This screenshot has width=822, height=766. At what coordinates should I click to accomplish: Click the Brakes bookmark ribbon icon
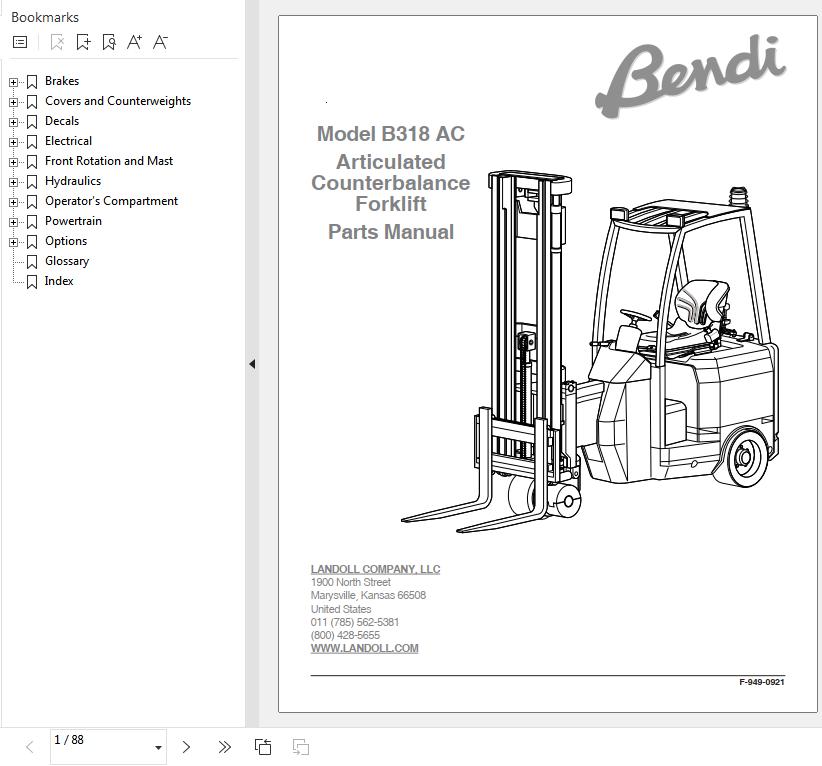[32, 82]
